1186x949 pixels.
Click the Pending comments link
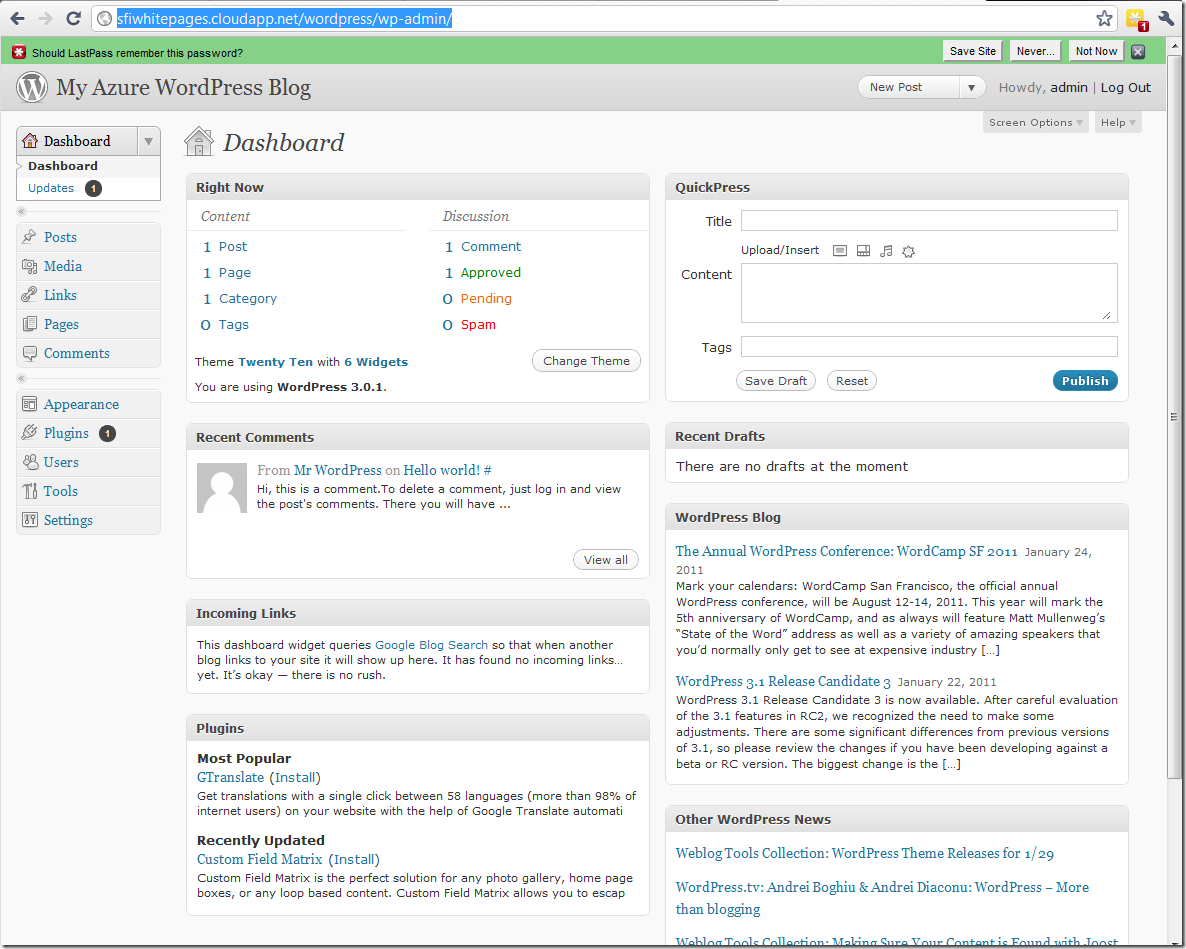pyautogui.click(x=486, y=299)
